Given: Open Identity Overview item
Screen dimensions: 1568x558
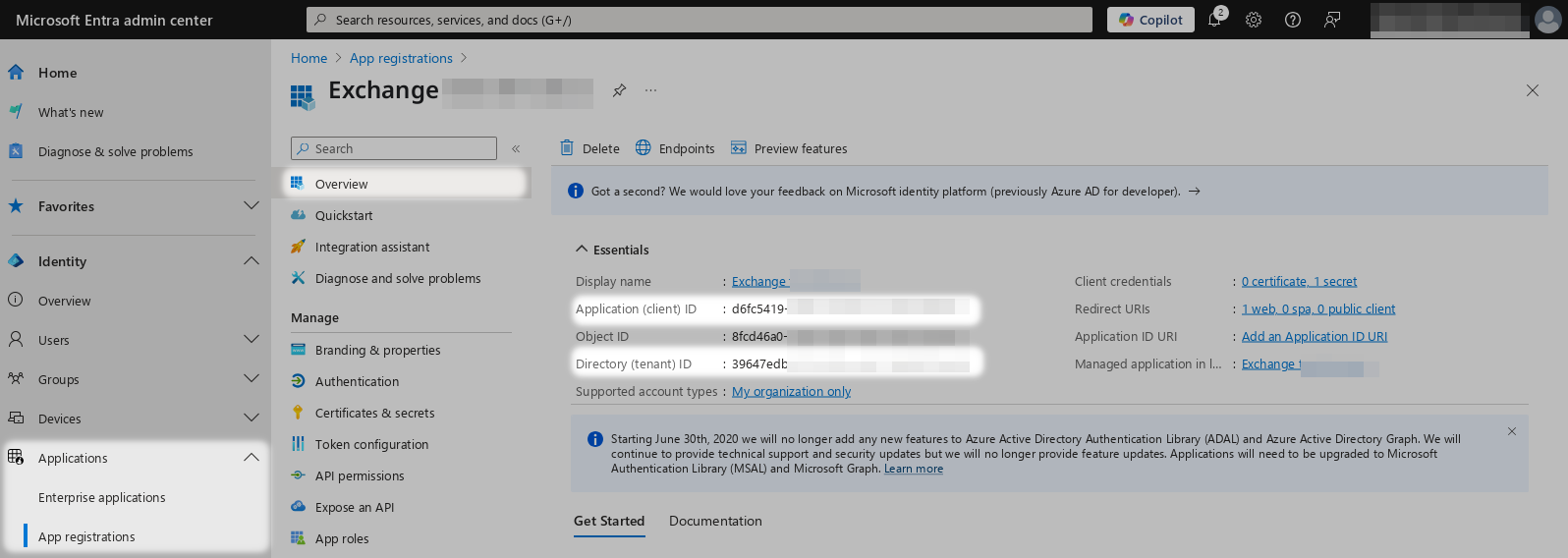Looking at the screenshot, I should pyautogui.click(x=64, y=301).
